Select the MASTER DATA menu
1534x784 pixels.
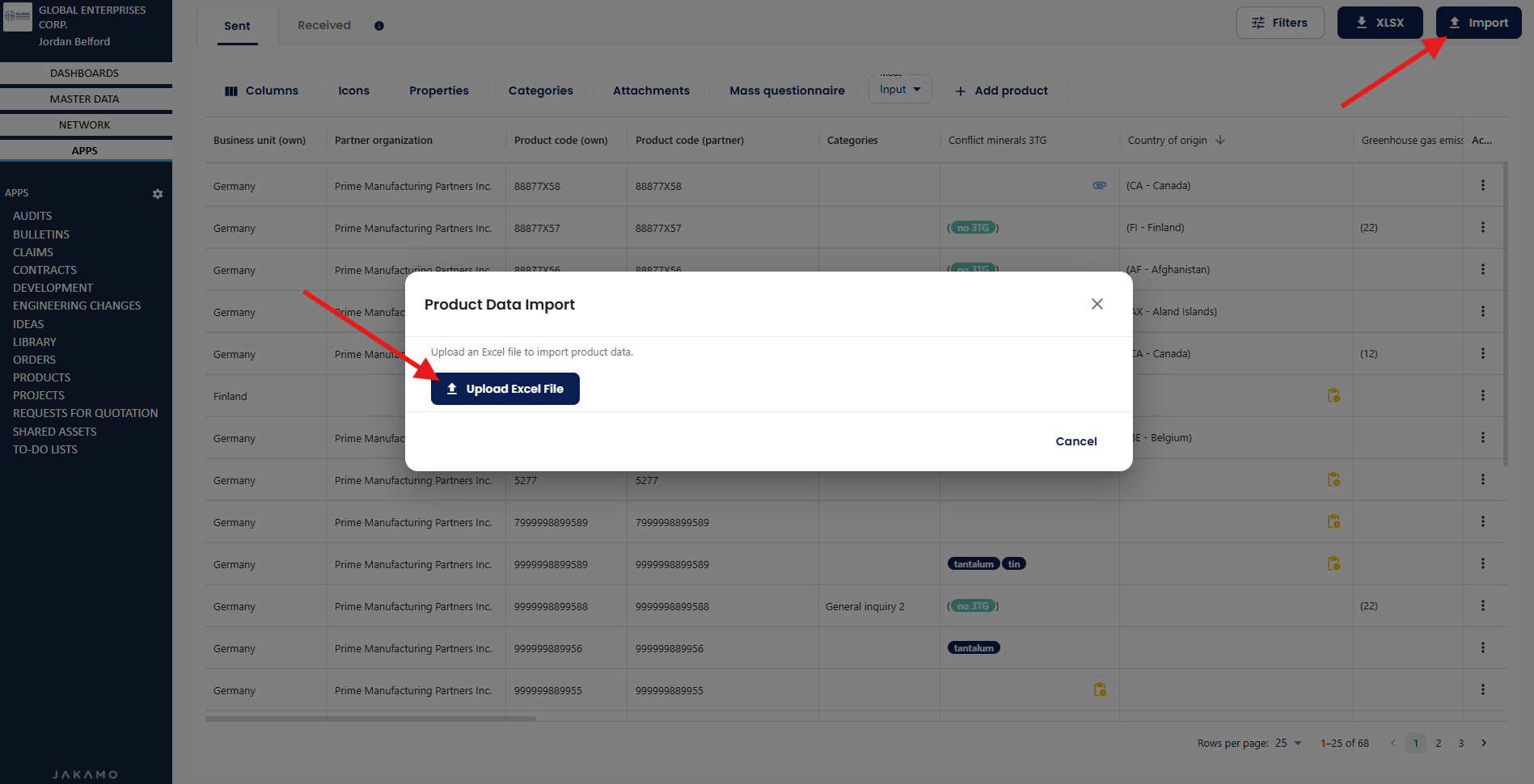click(x=85, y=99)
